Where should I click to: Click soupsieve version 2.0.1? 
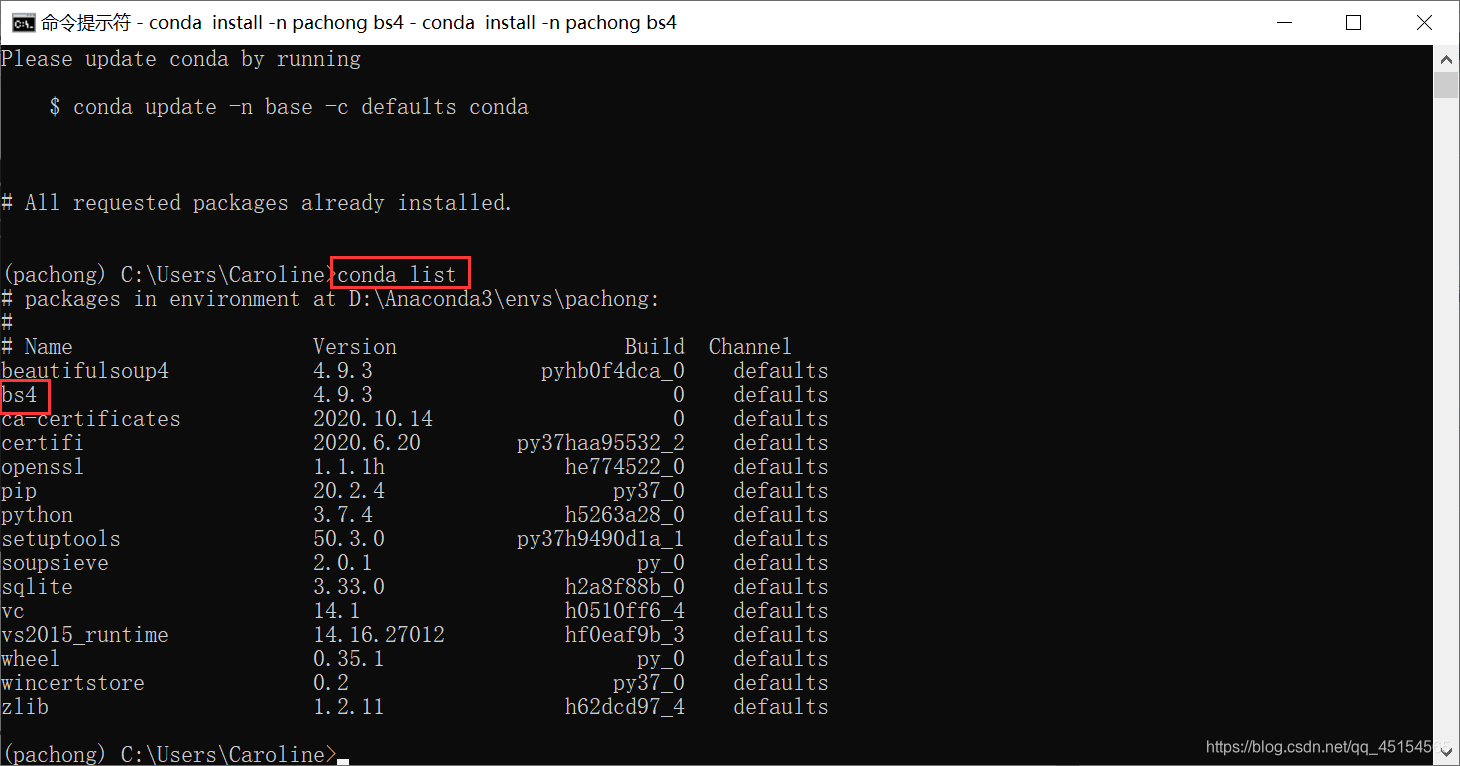click(343, 563)
